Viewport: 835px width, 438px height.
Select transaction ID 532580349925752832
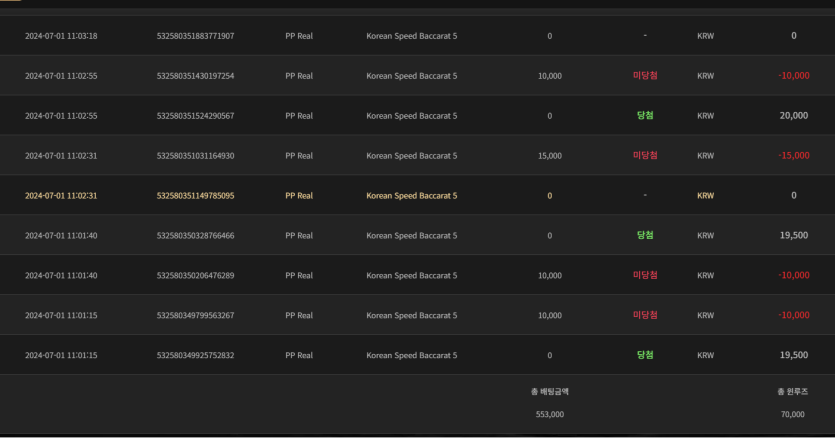tap(195, 355)
